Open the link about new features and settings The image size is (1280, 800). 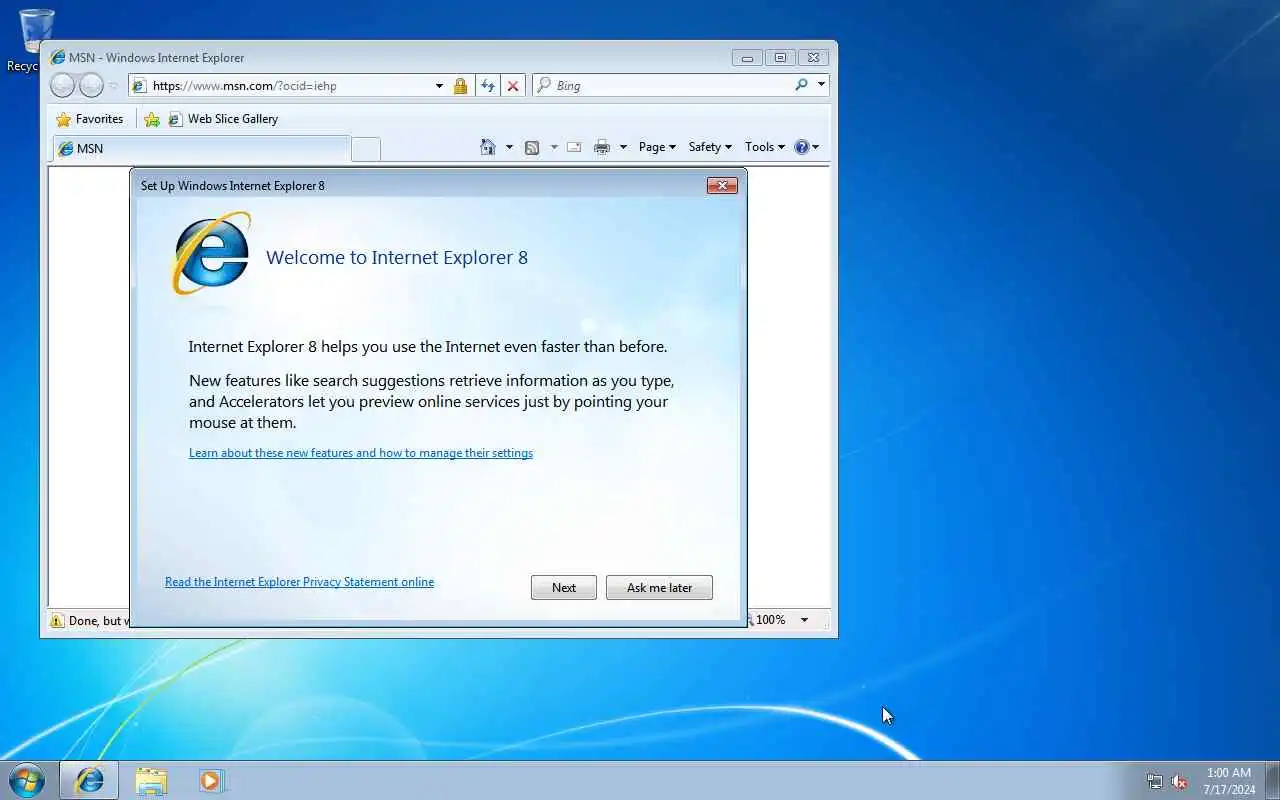(361, 453)
